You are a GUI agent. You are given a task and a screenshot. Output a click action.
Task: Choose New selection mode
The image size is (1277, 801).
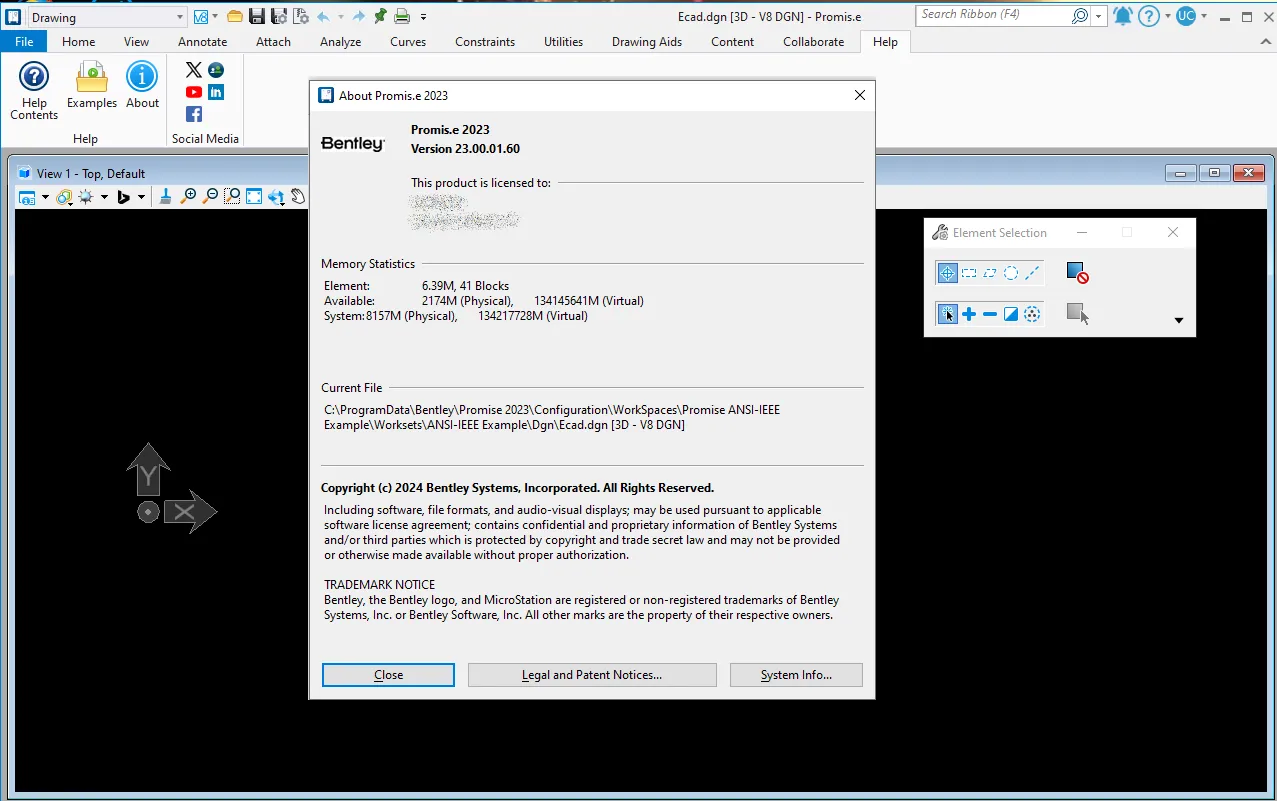coord(947,314)
